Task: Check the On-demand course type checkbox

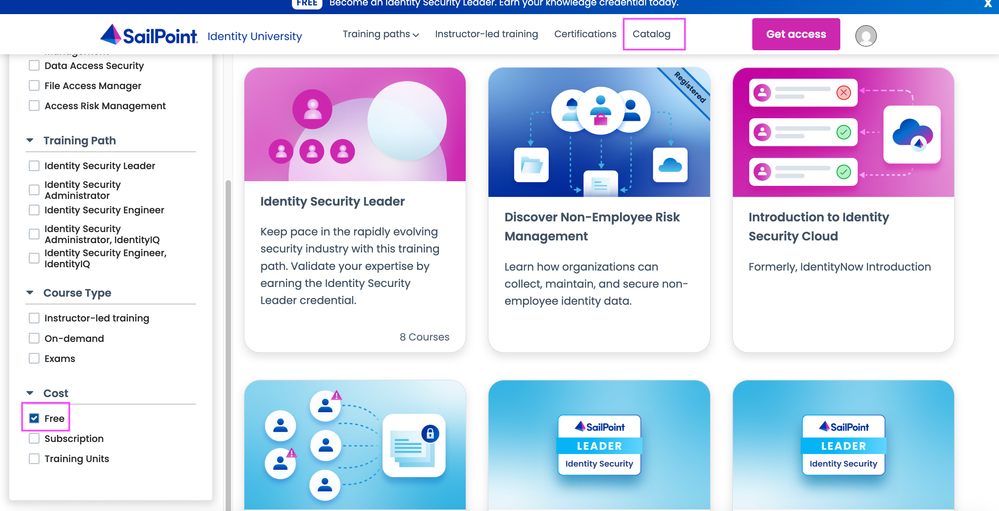Action: (x=34, y=339)
